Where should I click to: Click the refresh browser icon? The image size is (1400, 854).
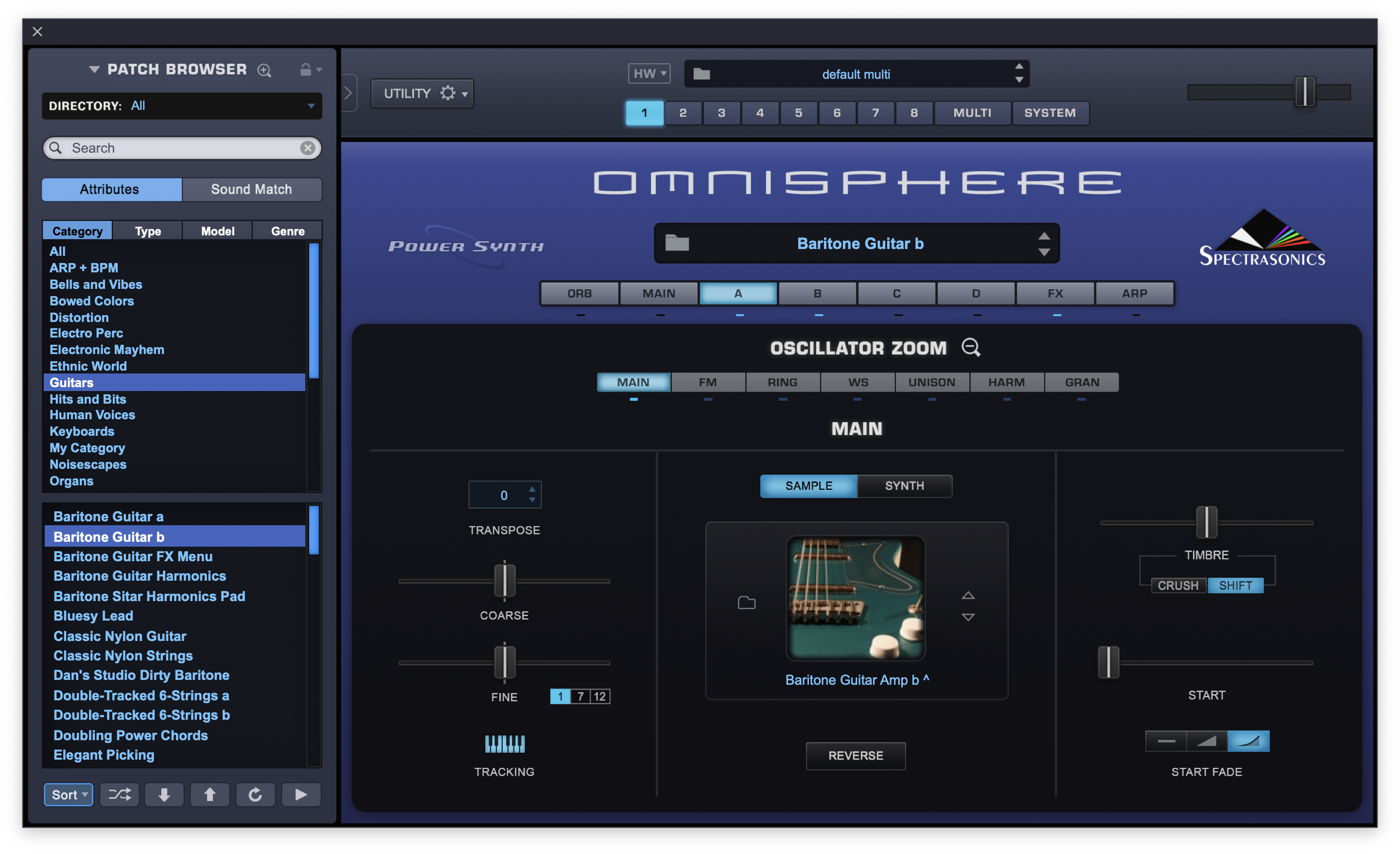255,794
